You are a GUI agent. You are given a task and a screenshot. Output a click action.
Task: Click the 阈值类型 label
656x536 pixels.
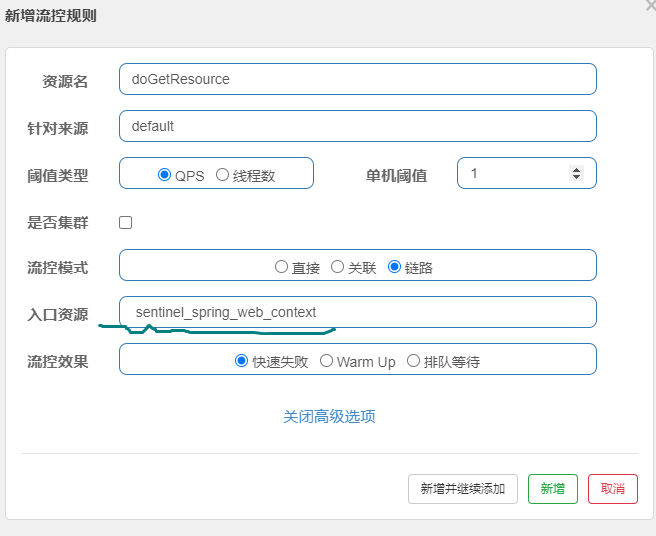[x=58, y=175]
